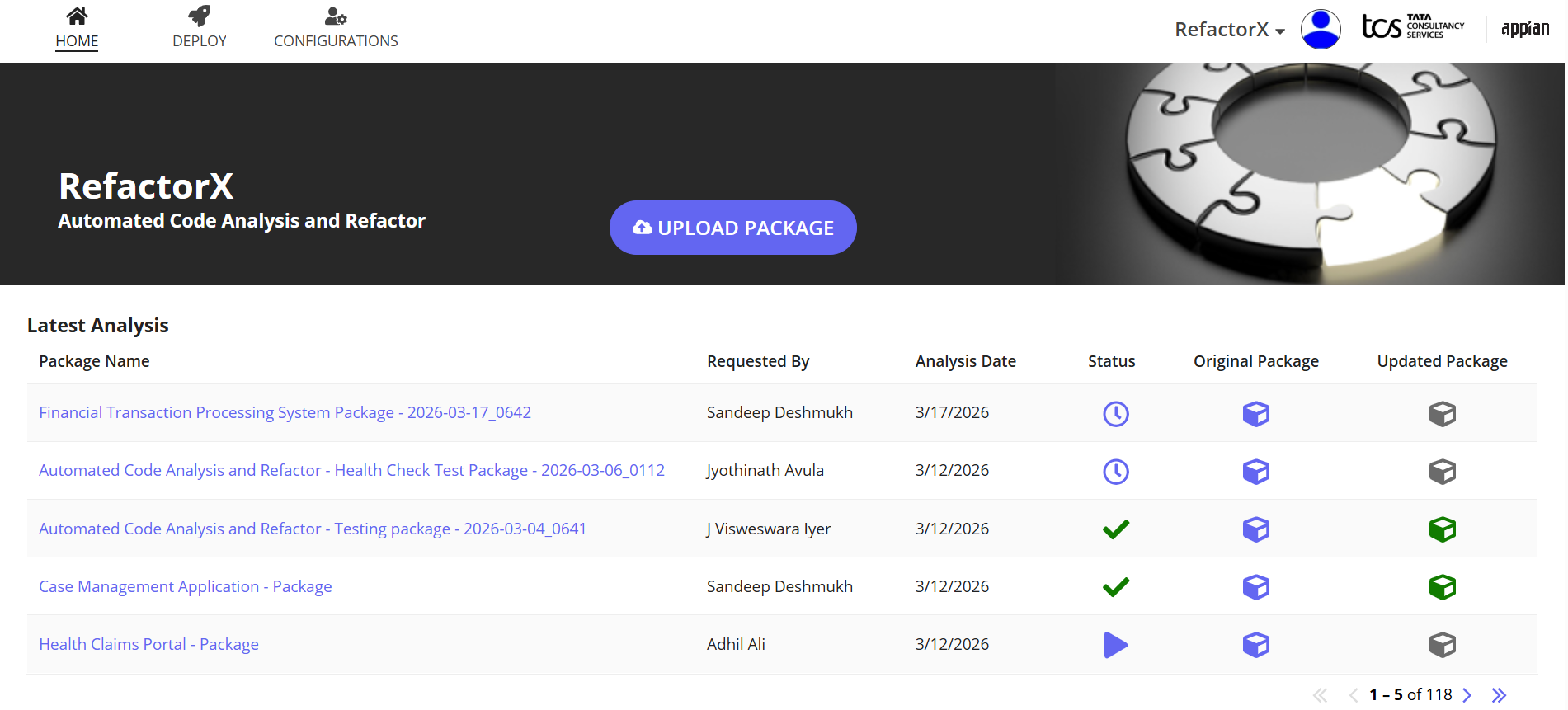Open the Deploy tab
This screenshot has height=710, width=1568.
pos(199,29)
